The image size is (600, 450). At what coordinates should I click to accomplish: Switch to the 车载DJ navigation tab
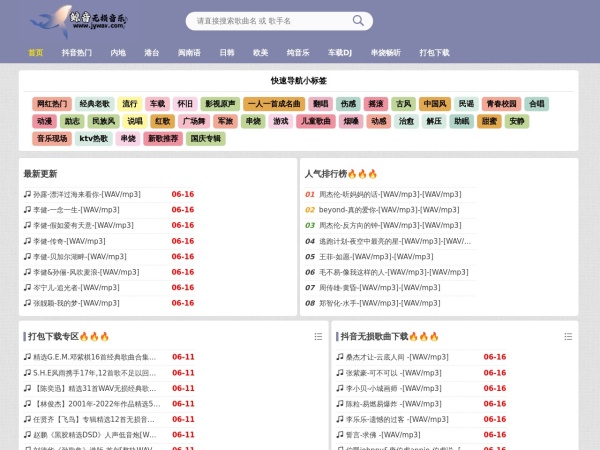(340, 52)
